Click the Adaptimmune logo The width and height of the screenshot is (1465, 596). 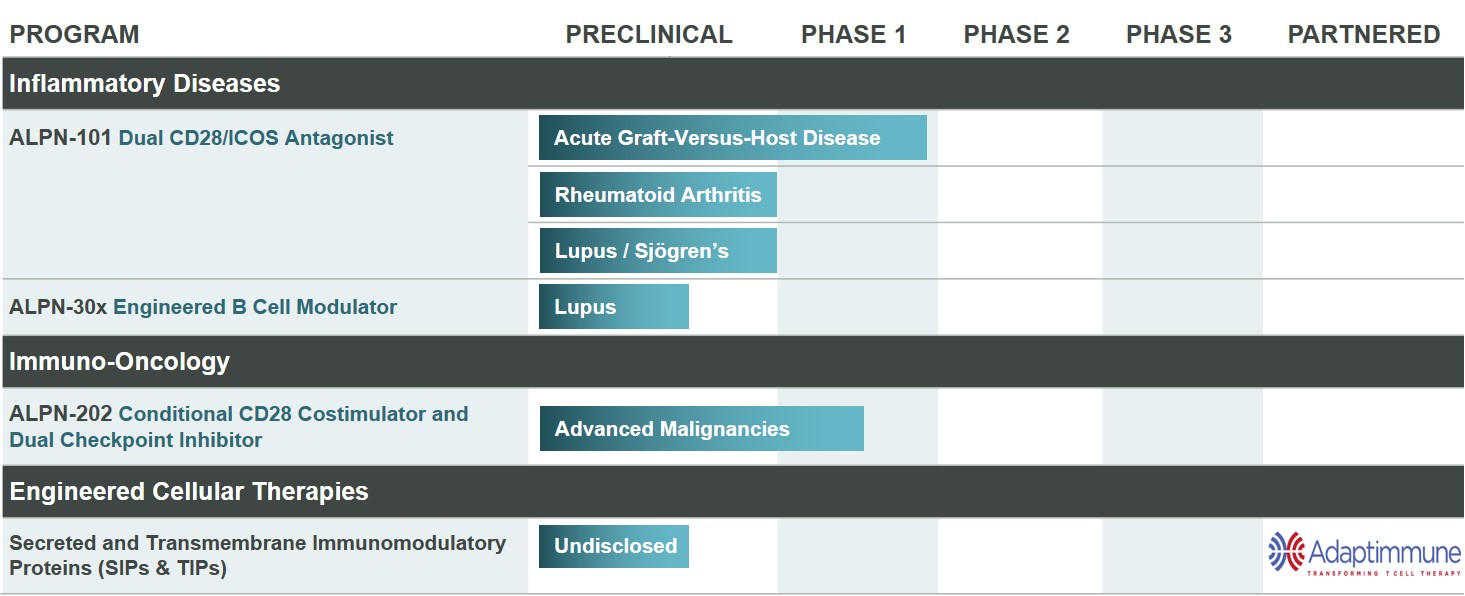1363,553
